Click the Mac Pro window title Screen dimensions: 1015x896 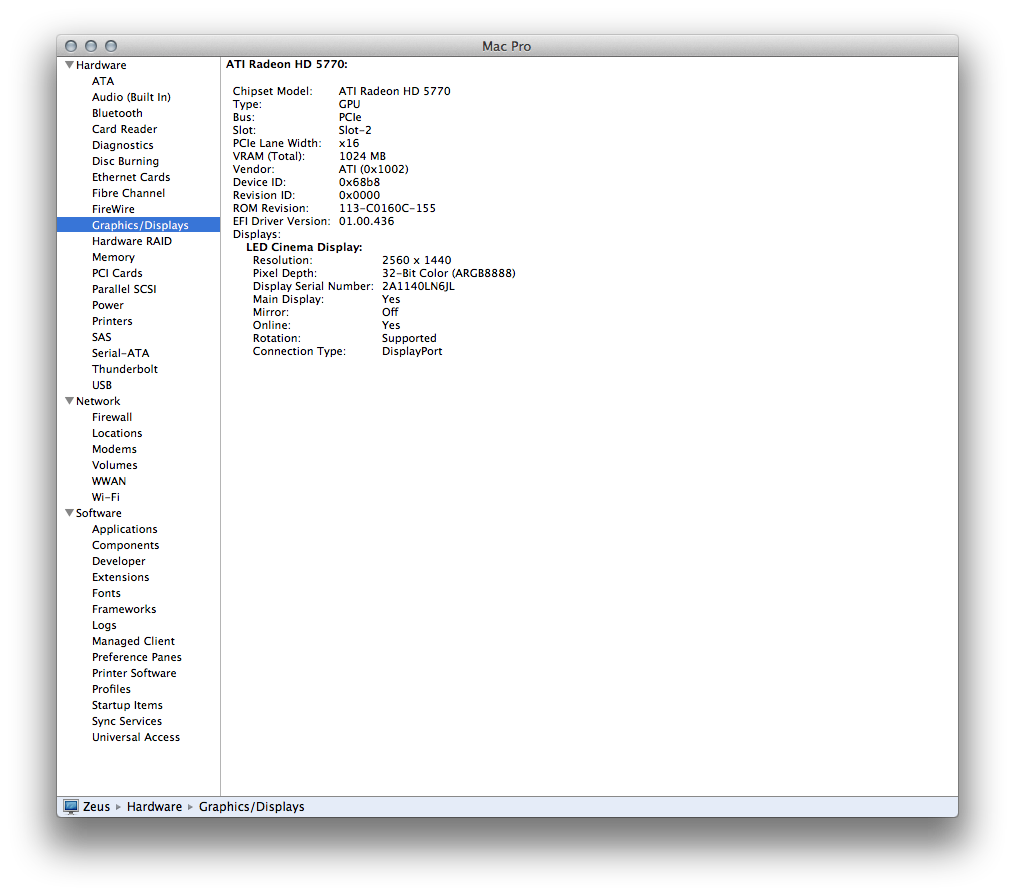point(506,46)
